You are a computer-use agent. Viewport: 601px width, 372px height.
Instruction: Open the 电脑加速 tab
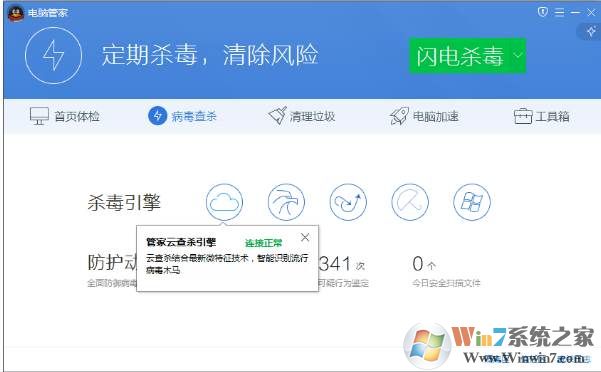424,116
